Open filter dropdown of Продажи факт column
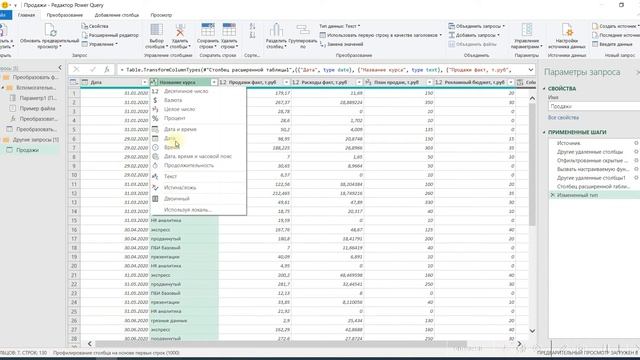640x360 pixels. coord(287,82)
